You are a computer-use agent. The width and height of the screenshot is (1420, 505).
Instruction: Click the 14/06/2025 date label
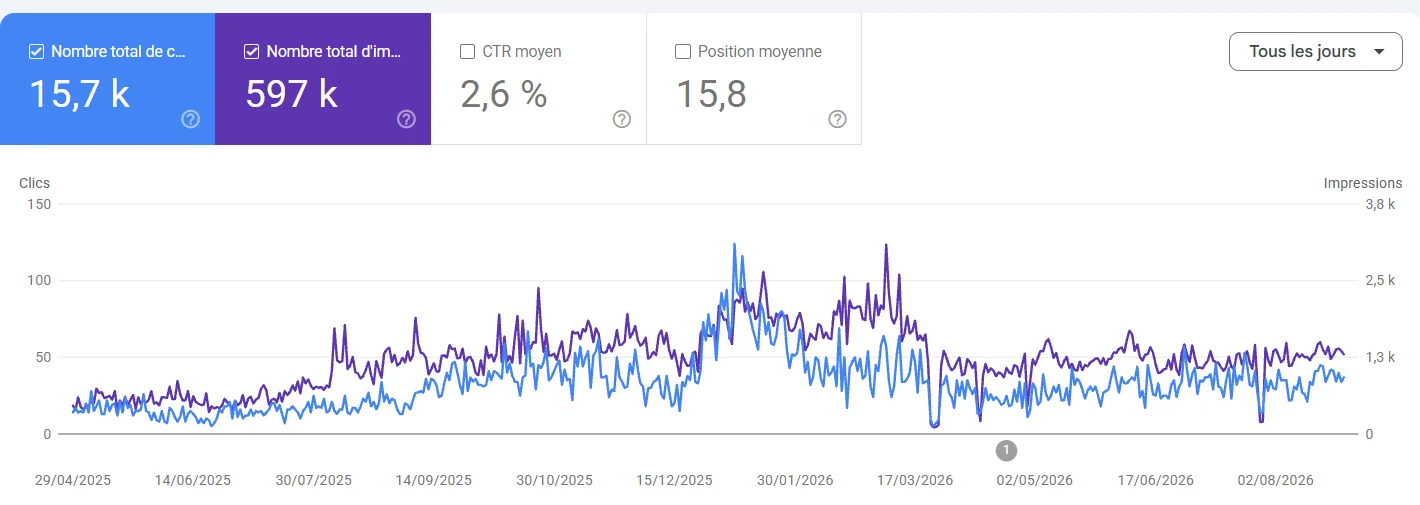193,480
